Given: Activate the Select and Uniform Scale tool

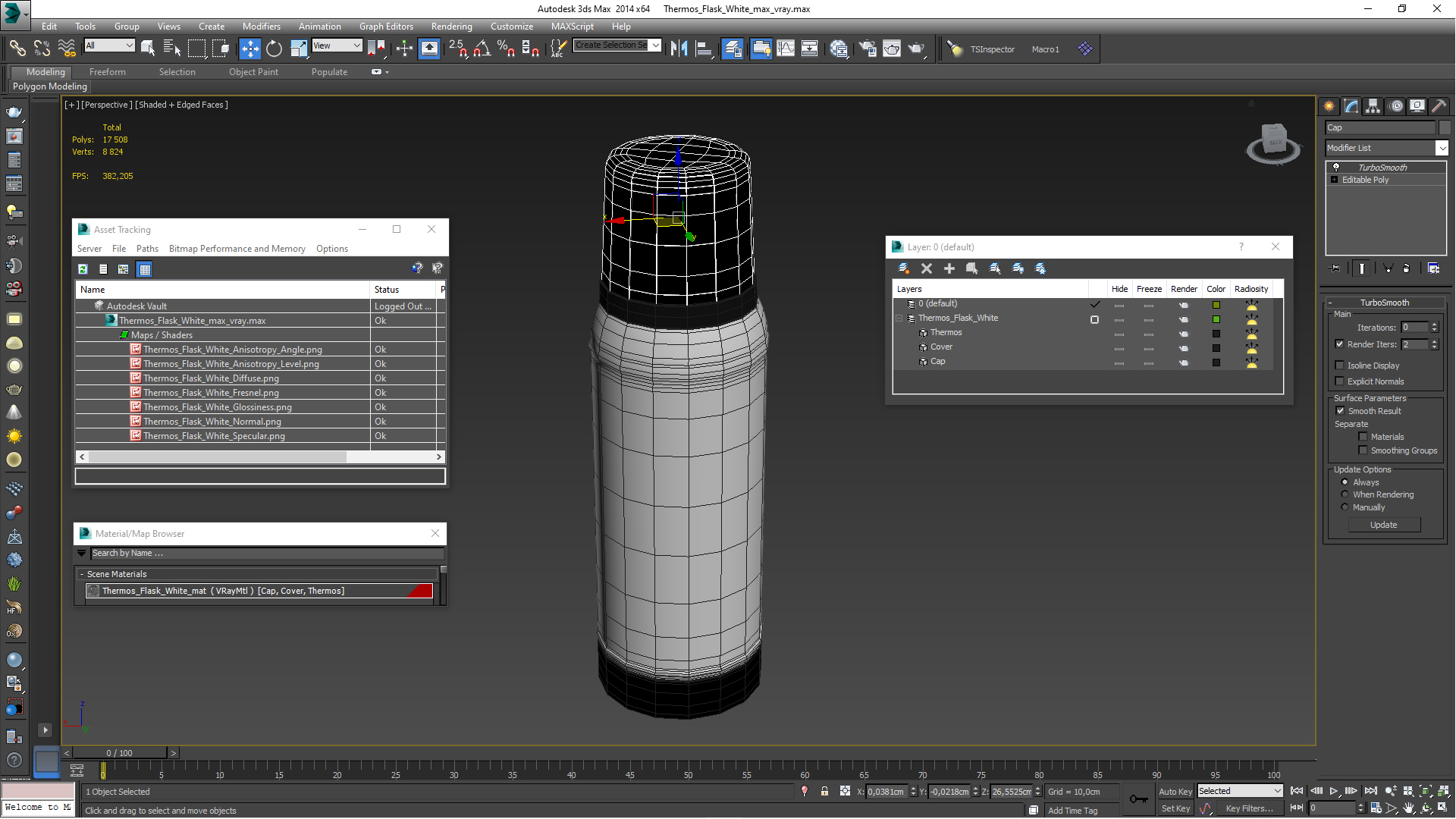Looking at the screenshot, I should pos(299,49).
